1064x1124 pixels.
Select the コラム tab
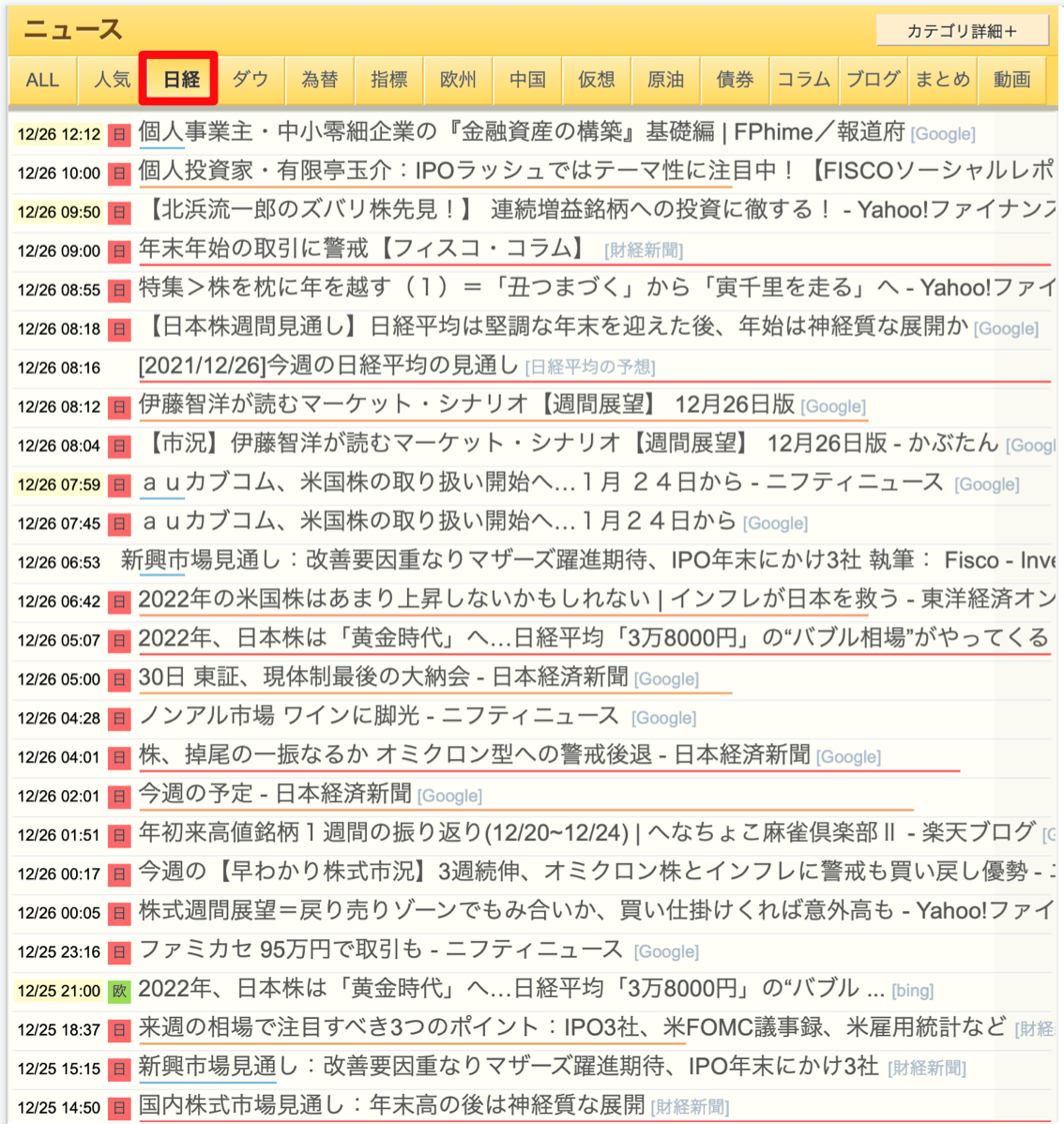[804, 80]
